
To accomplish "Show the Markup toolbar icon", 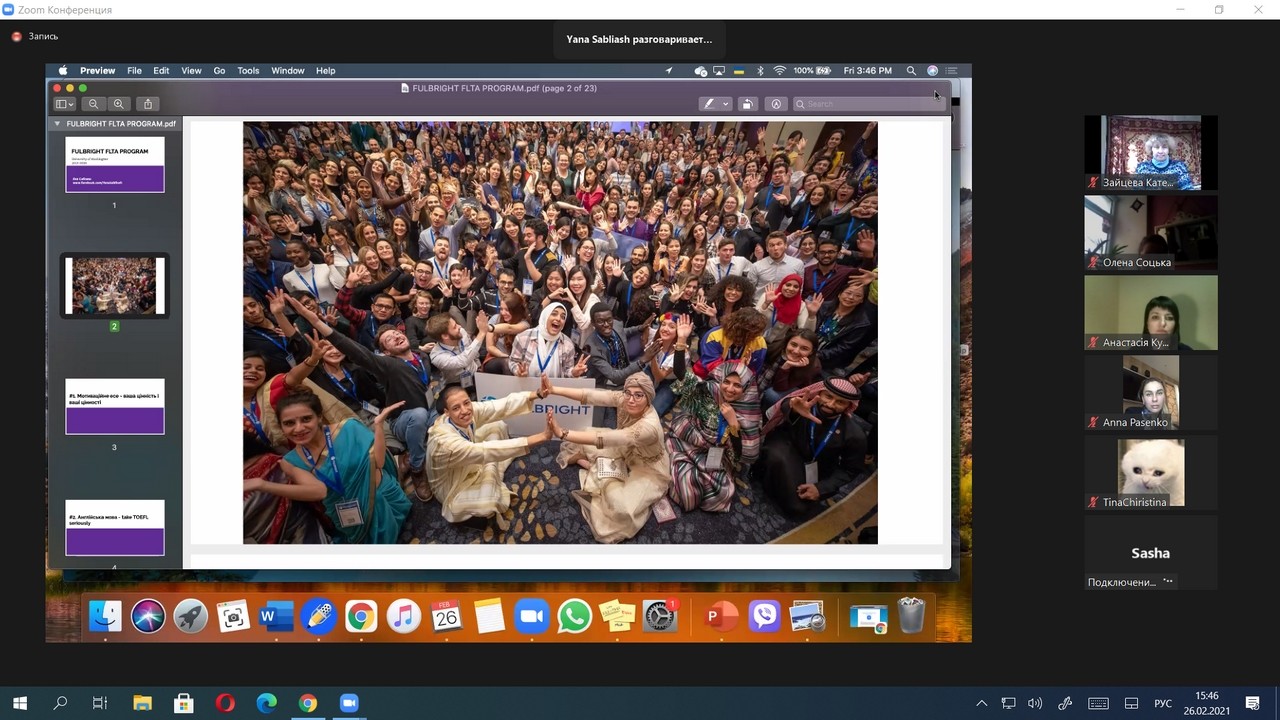I will click(776, 104).
